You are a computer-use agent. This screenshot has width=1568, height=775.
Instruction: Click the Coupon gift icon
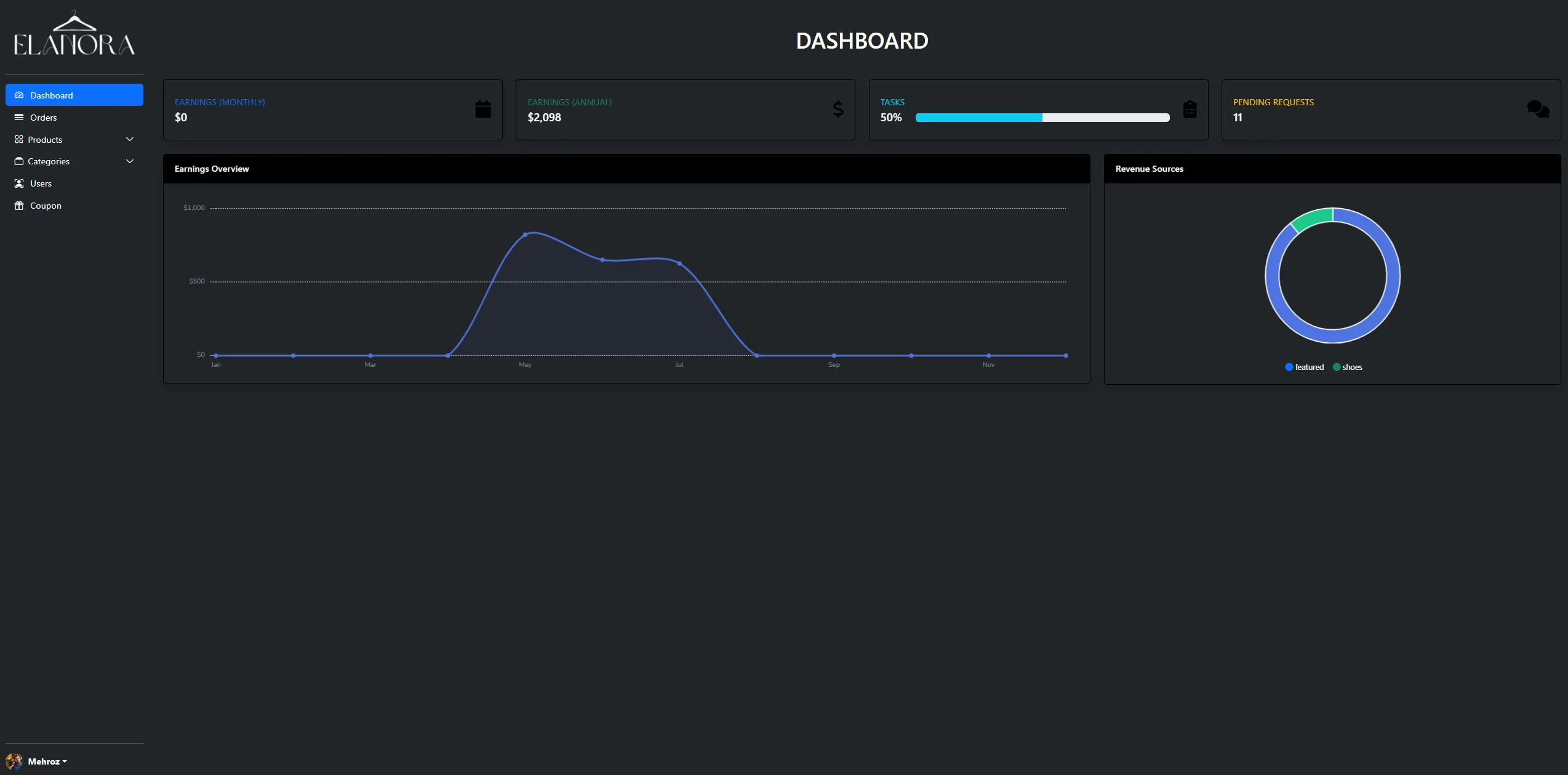[x=19, y=206]
